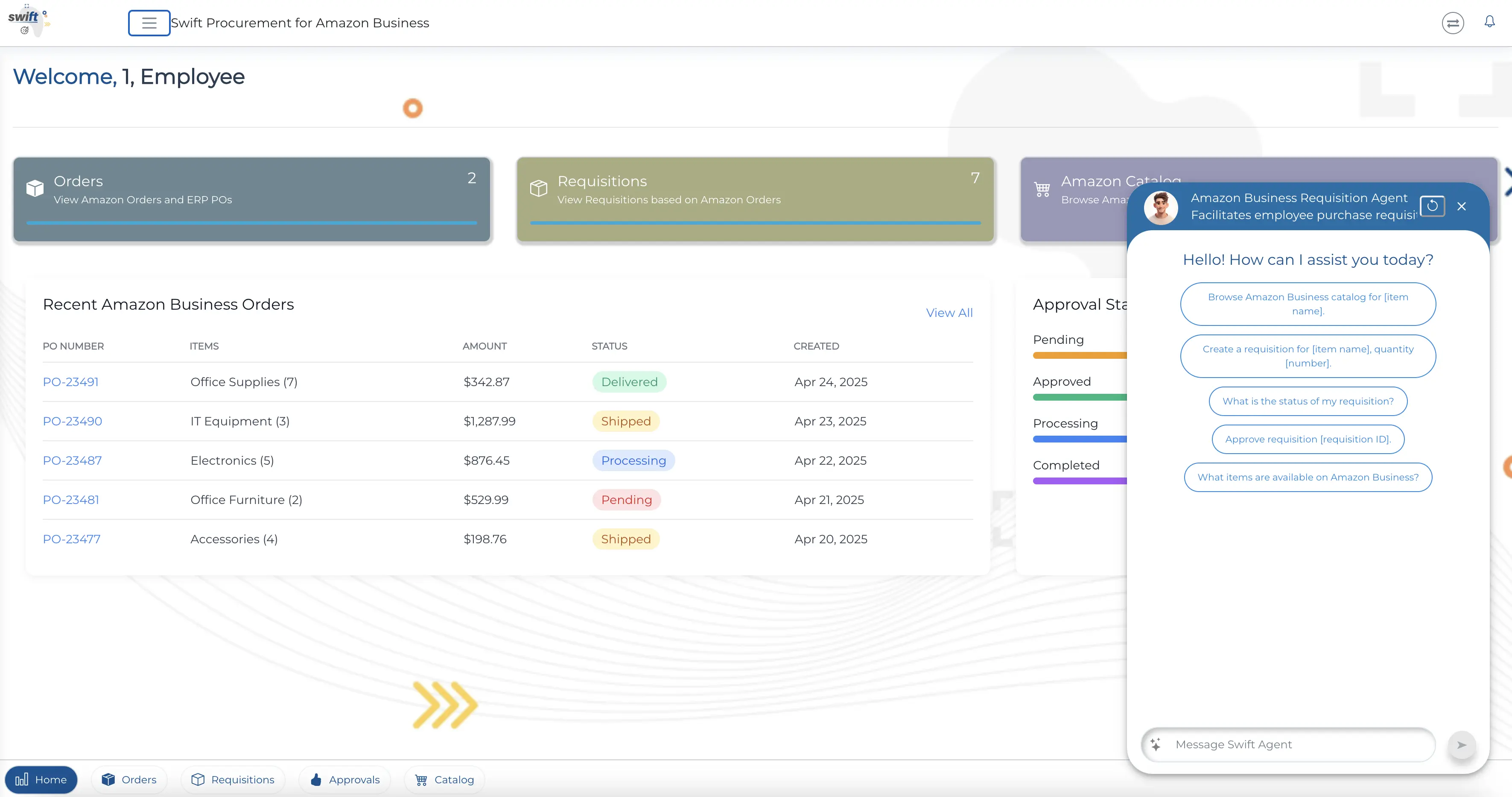Viewport: 1512px width, 797px height.
Task: Open the Approvals tab in bottom bar
Action: 344,779
